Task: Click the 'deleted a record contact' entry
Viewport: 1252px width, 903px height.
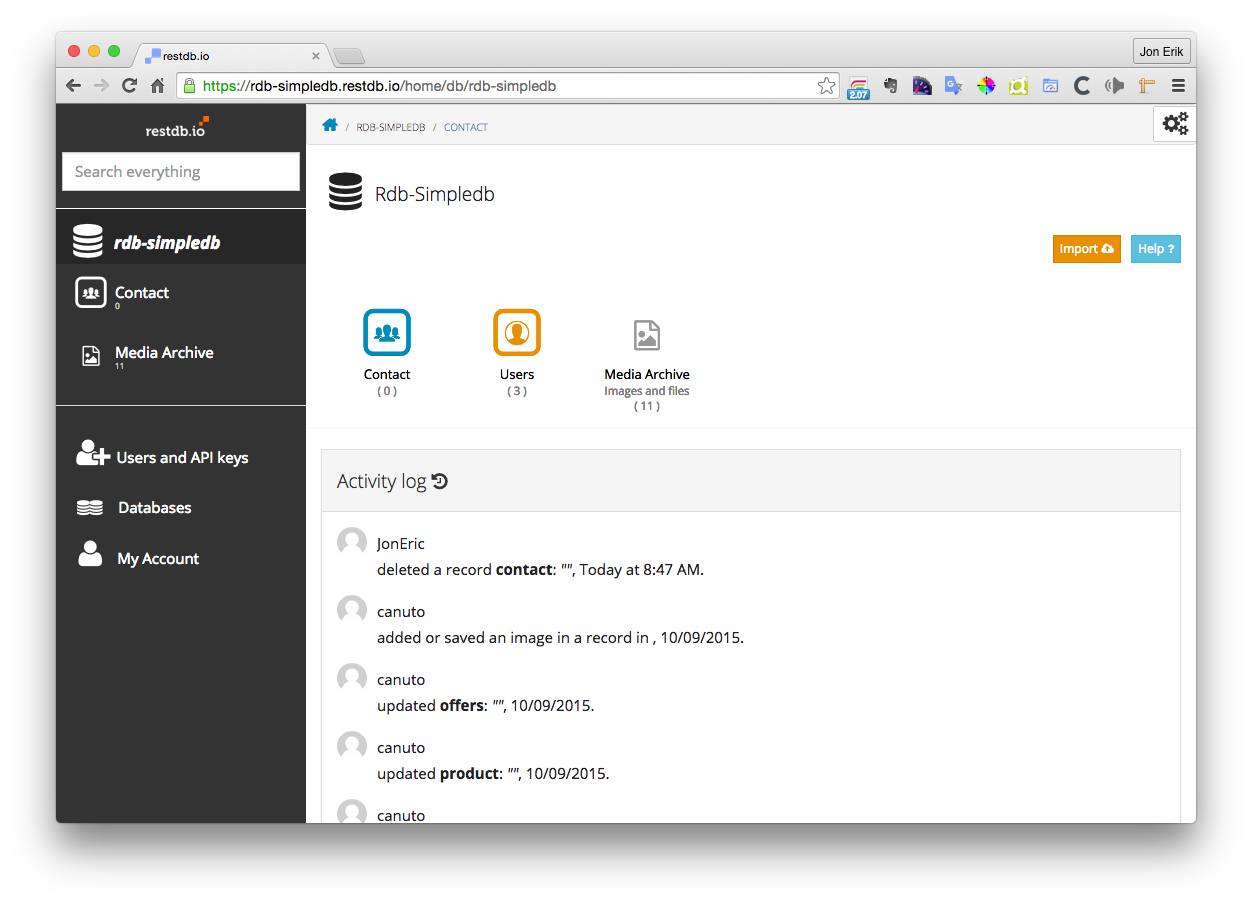Action: [x=540, y=570]
